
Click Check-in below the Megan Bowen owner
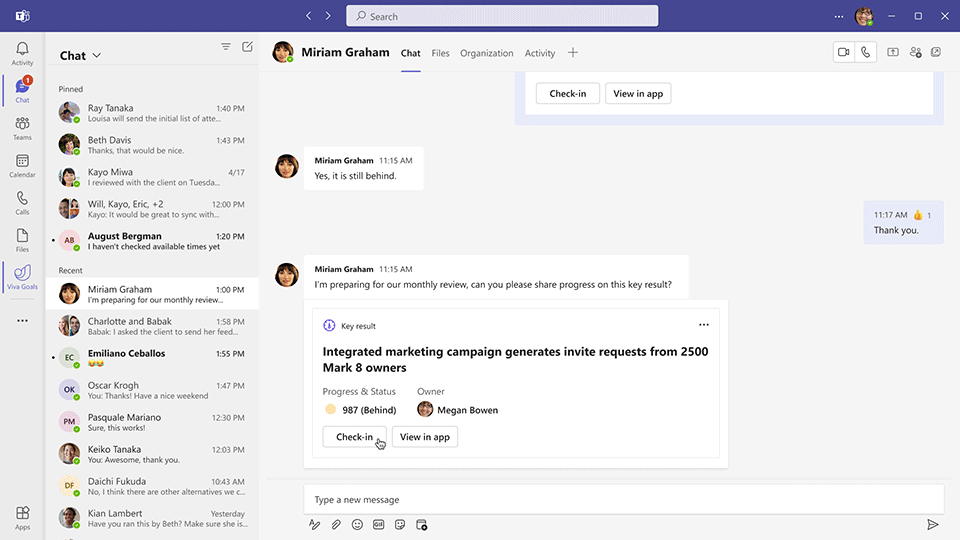(x=354, y=437)
